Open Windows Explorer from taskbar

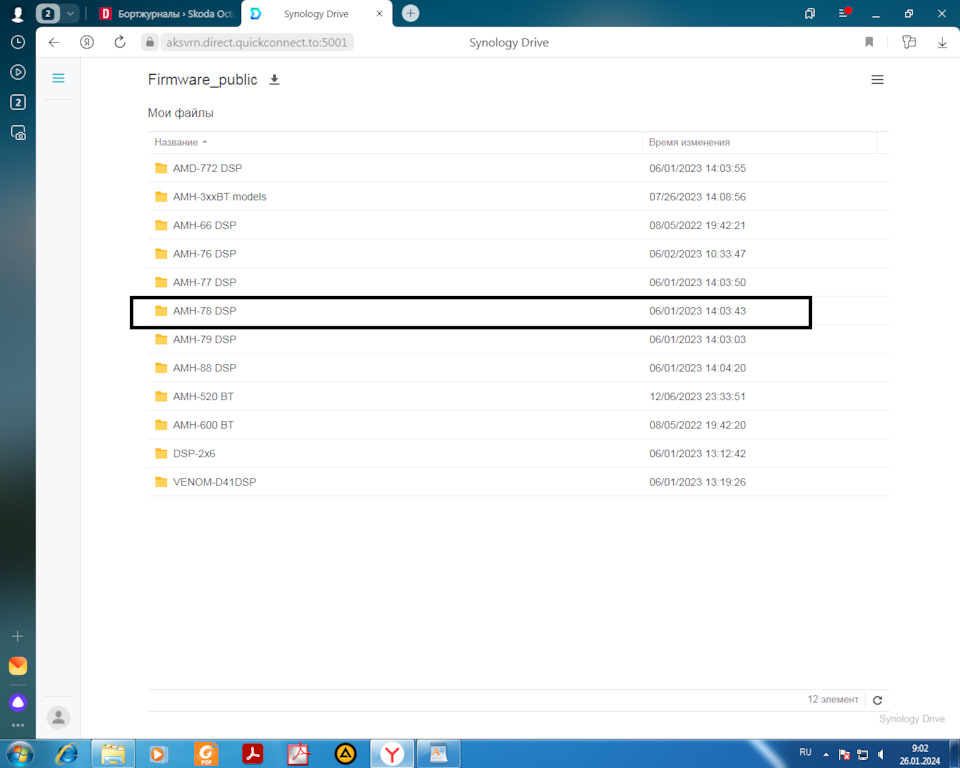tap(113, 754)
